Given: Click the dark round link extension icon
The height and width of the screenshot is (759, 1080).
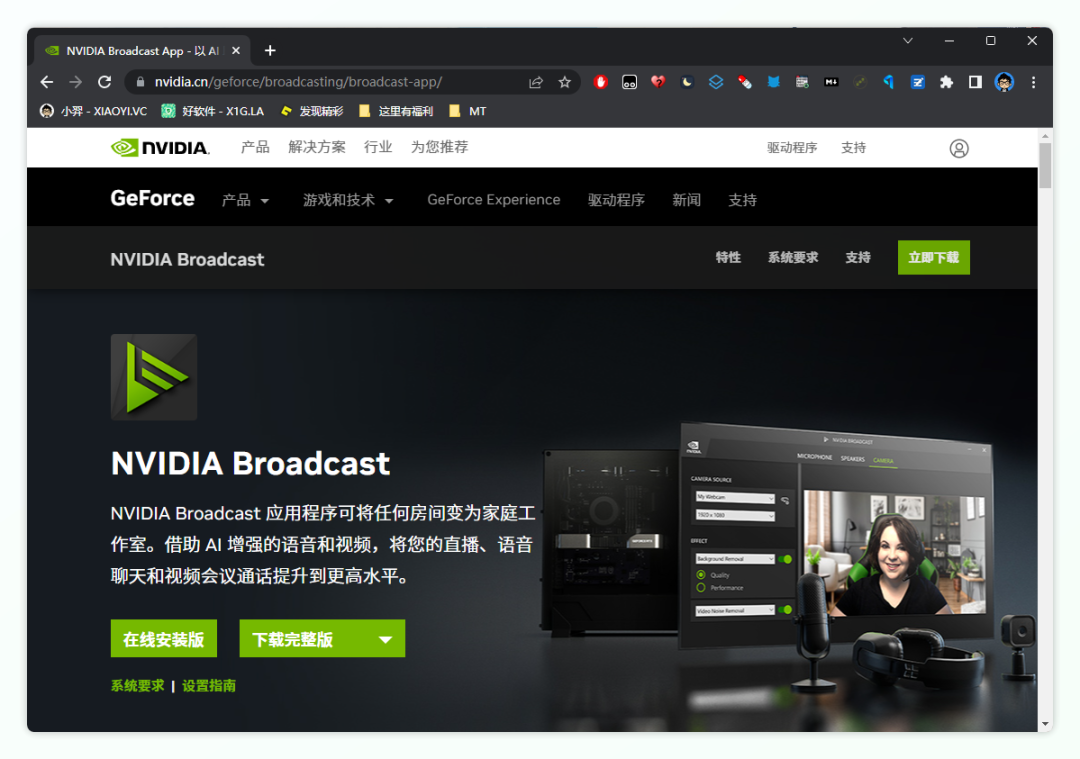Looking at the screenshot, I should (x=860, y=83).
